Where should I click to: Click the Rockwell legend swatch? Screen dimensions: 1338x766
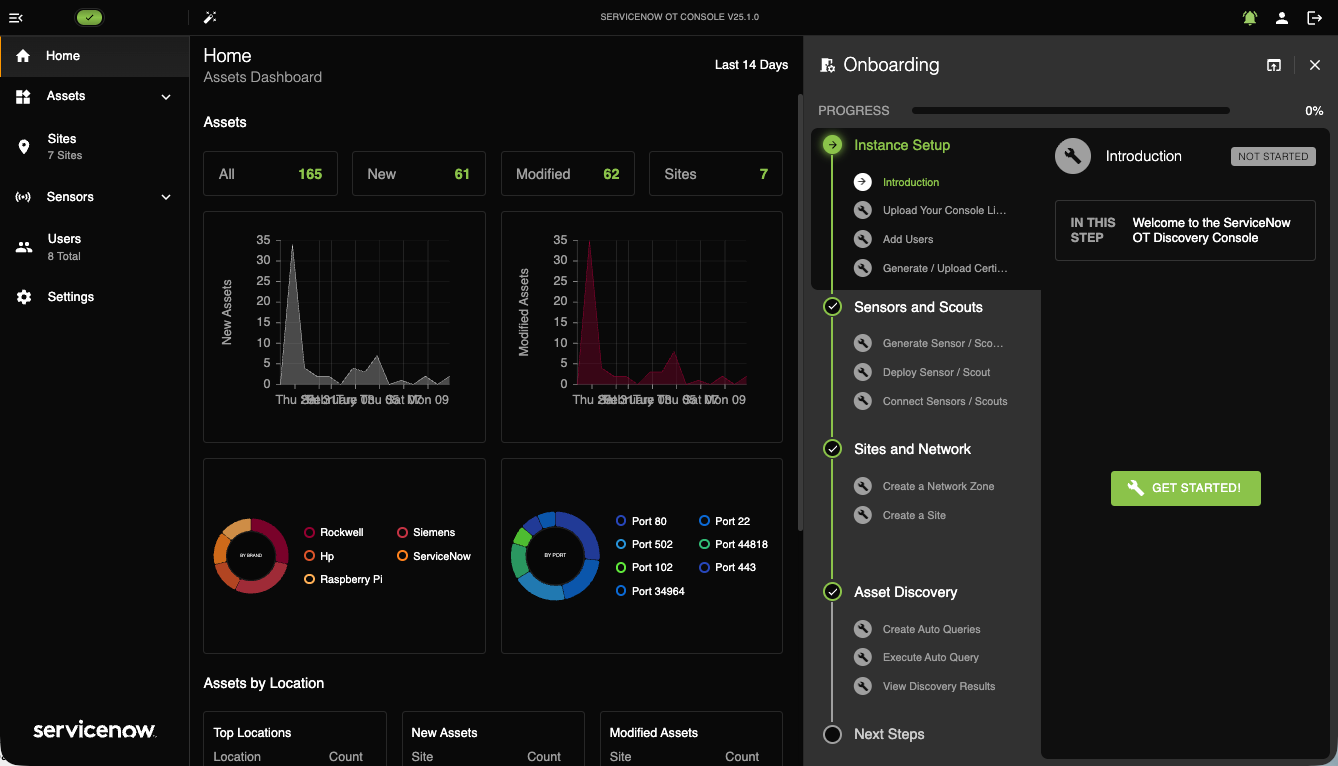(310, 533)
